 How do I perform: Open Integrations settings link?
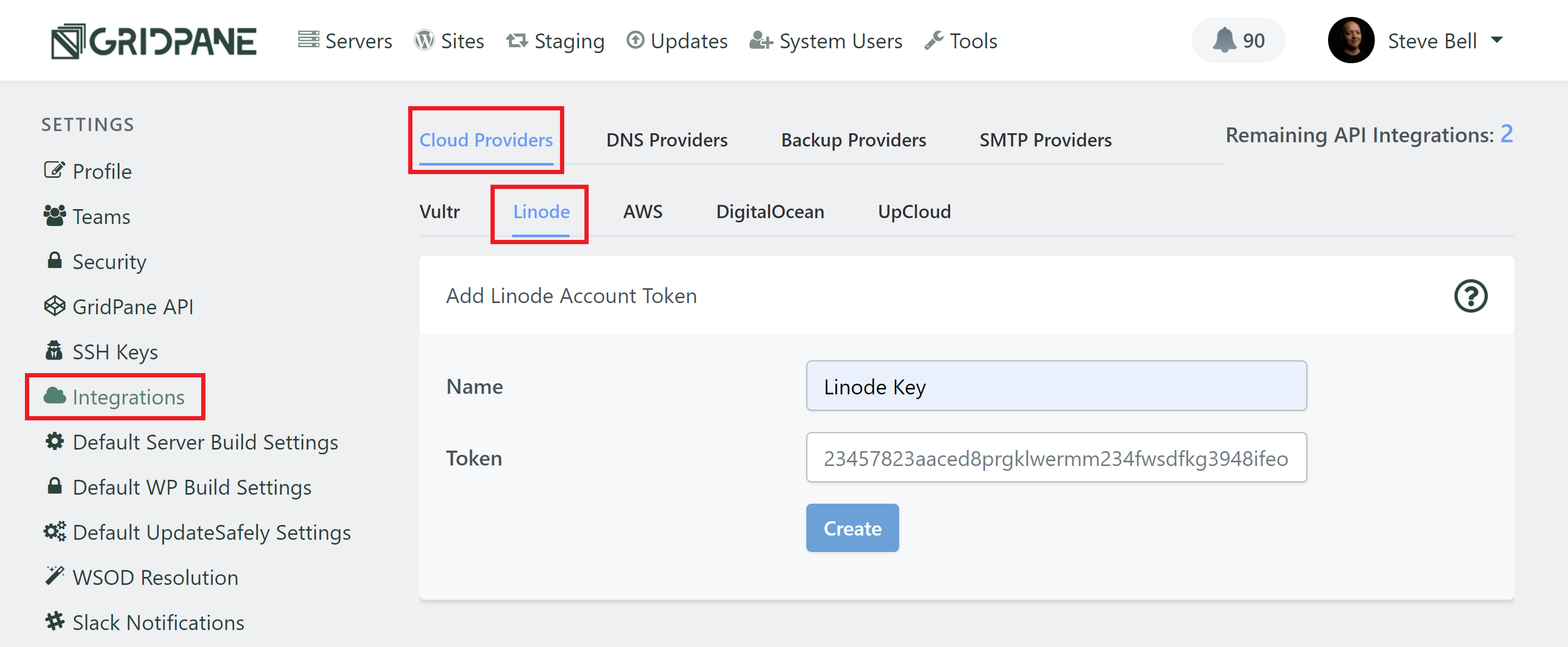coord(114,397)
